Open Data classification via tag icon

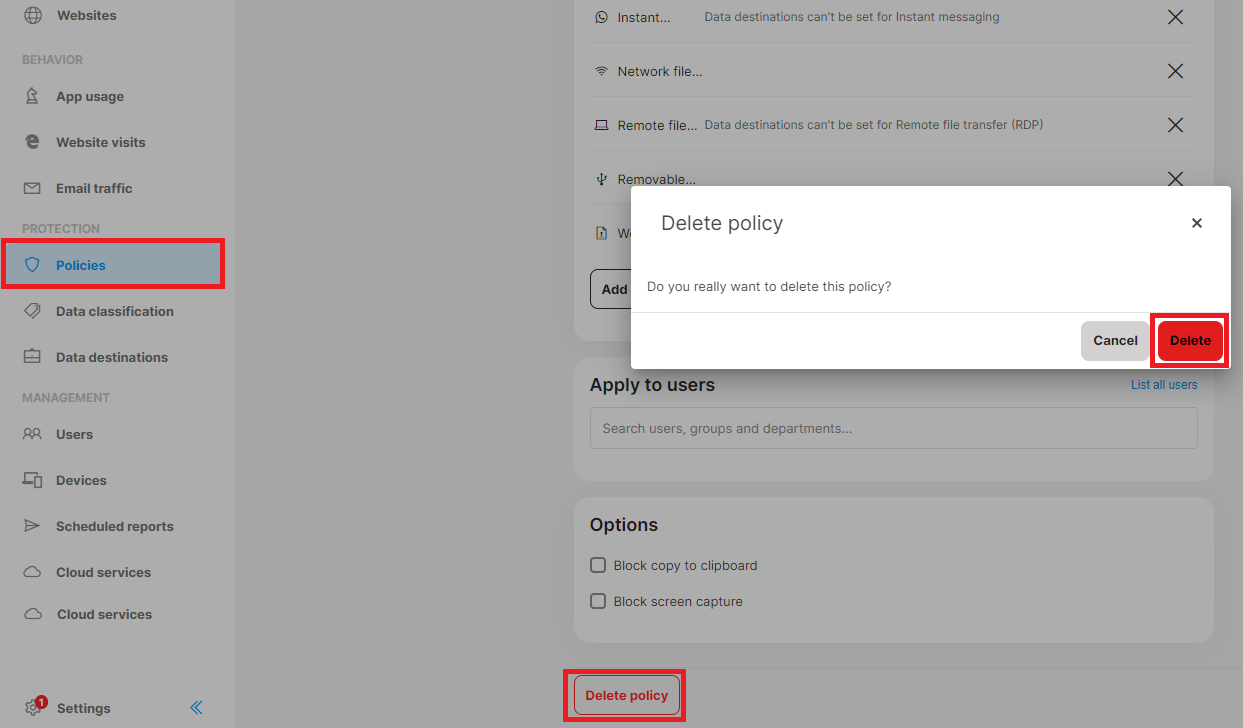tap(31, 310)
